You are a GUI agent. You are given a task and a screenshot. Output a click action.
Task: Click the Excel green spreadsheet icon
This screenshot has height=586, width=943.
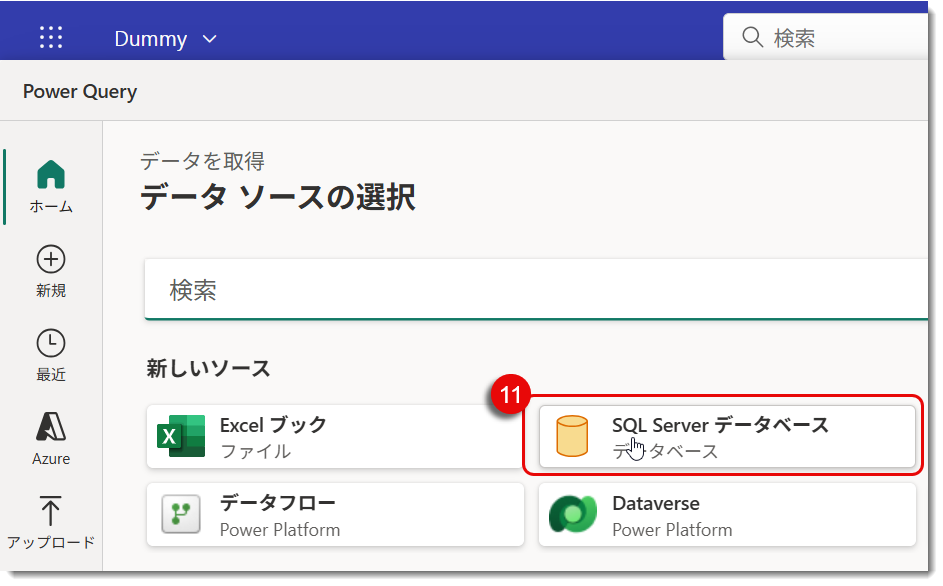point(181,436)
